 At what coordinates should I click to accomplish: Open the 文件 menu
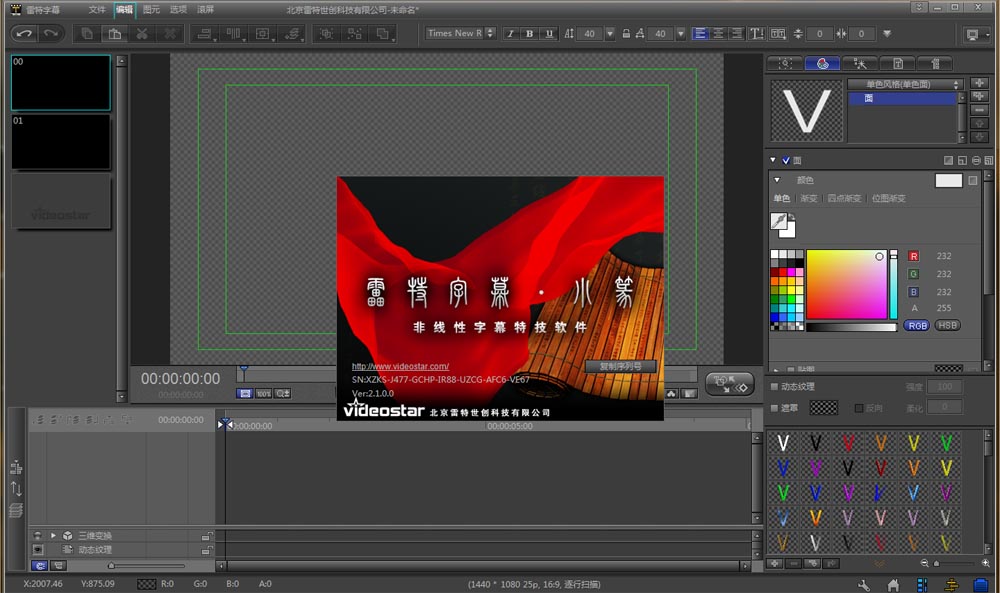(97, 10)
